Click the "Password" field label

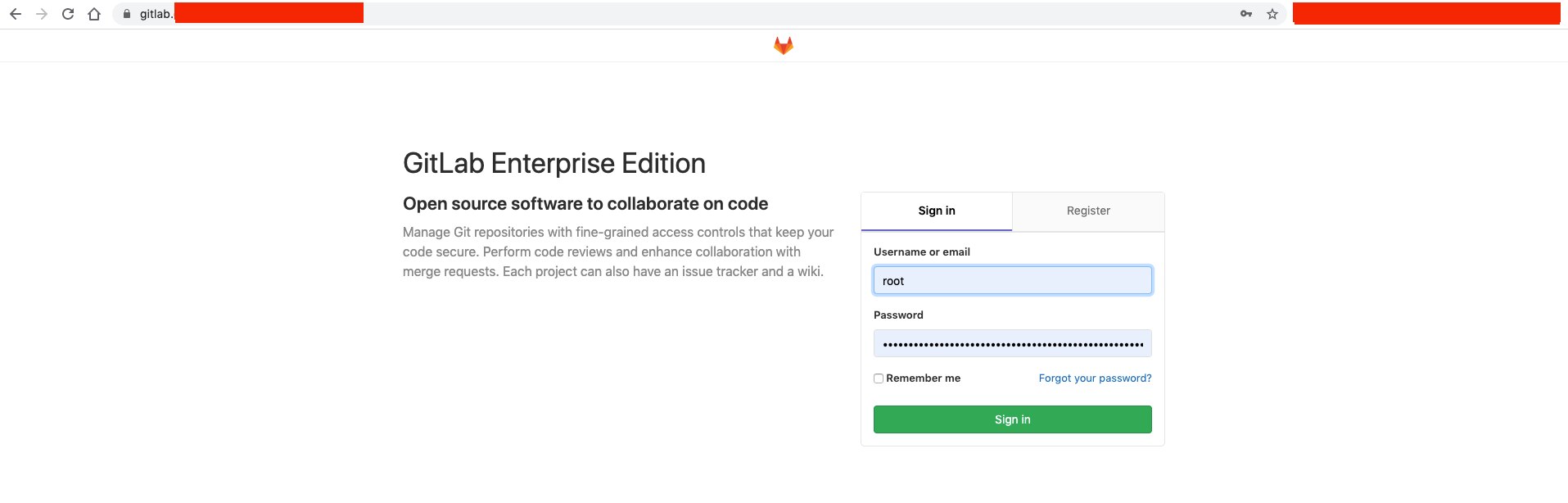[x=898, y=315]
